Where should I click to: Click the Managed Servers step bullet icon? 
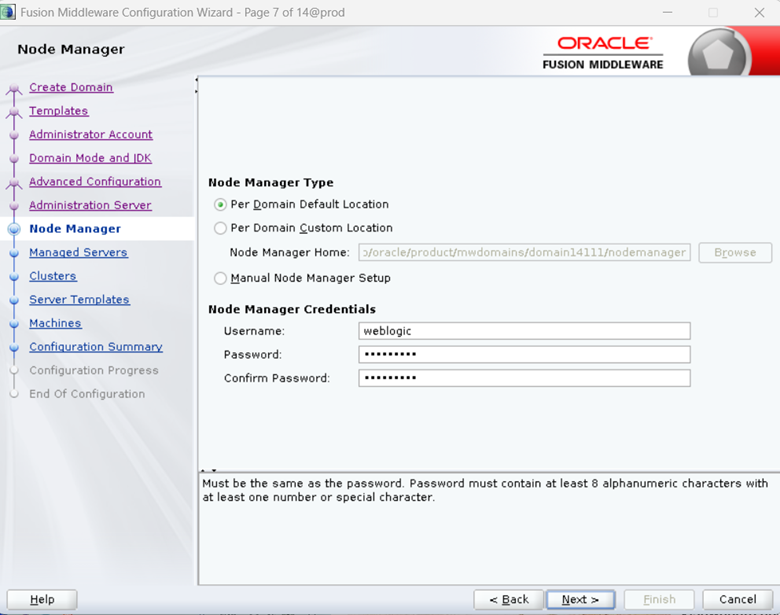(x=14, y=253)
